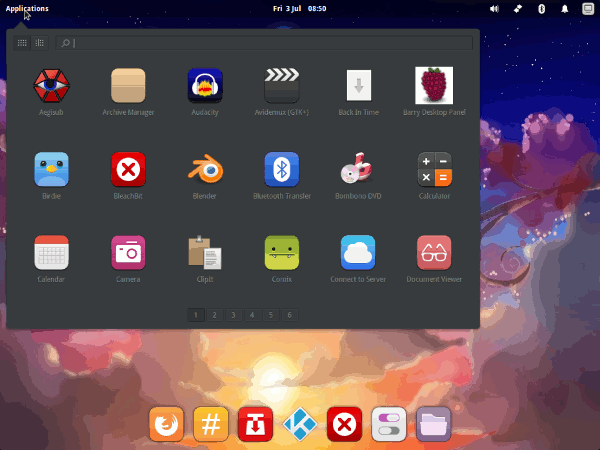Launch BleachBit from the app grid
600x450 pixels.
[x=128, y=169]
